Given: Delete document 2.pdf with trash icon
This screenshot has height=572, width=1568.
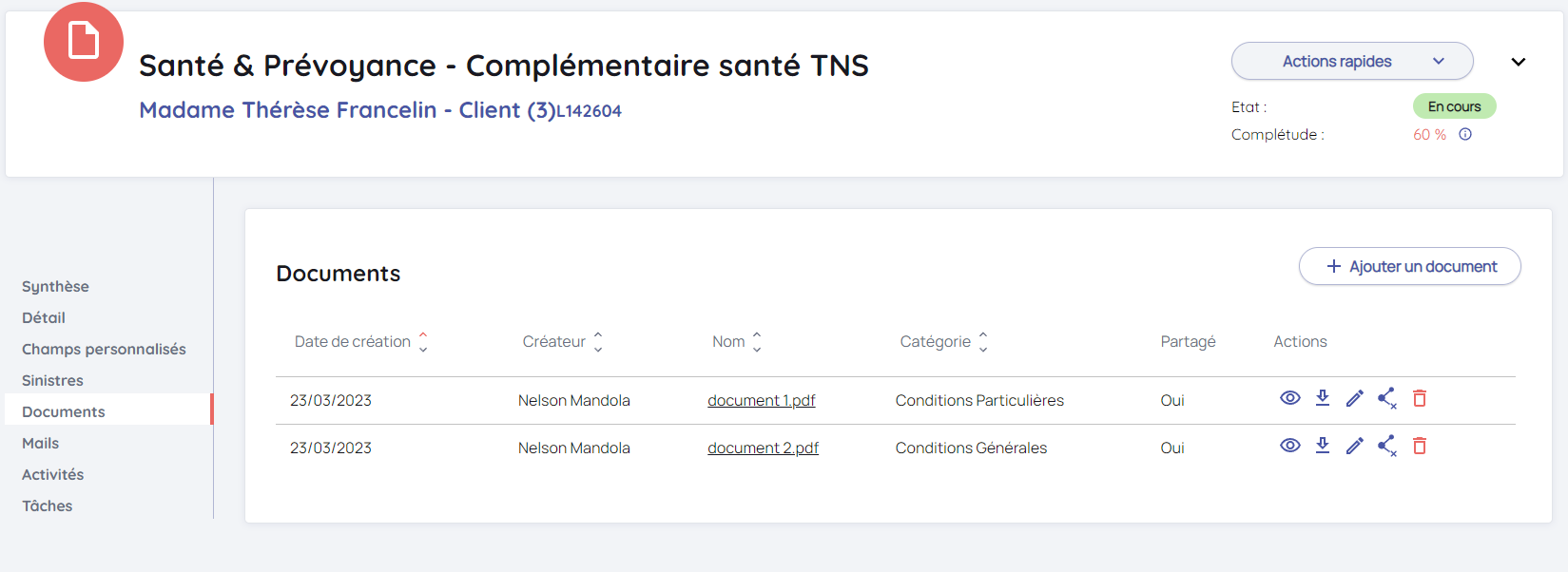Looking at the screenshot, I should tap(1419, 446).
